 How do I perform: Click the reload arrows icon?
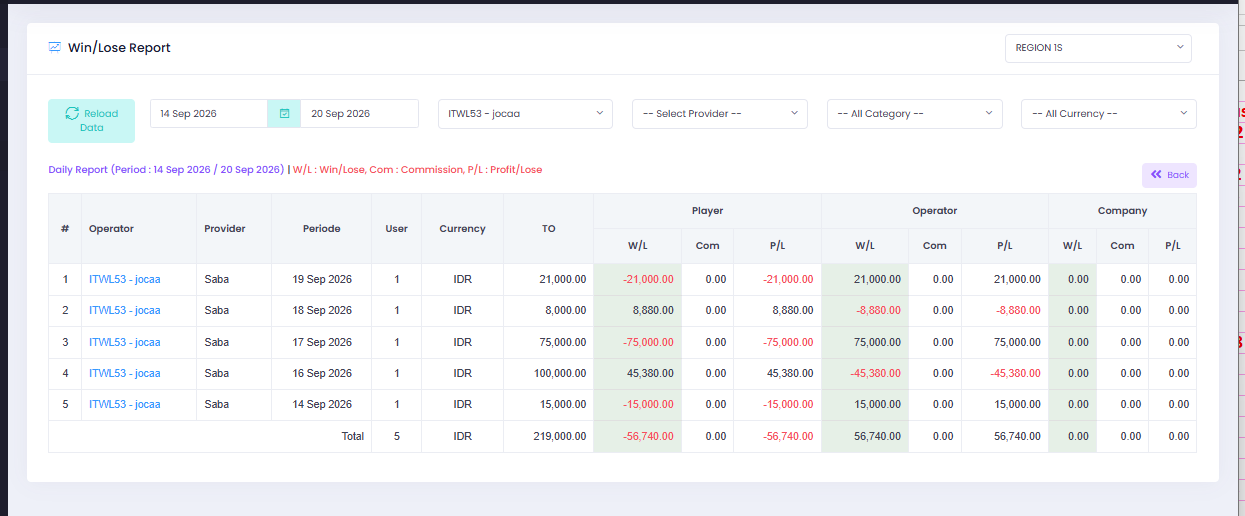pyautogui.click(x=72, y=114)
